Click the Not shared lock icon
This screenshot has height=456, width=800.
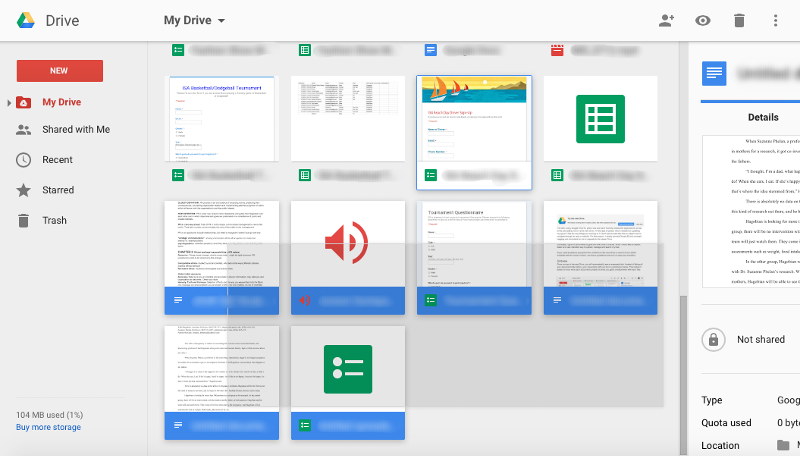pos(713,339)
